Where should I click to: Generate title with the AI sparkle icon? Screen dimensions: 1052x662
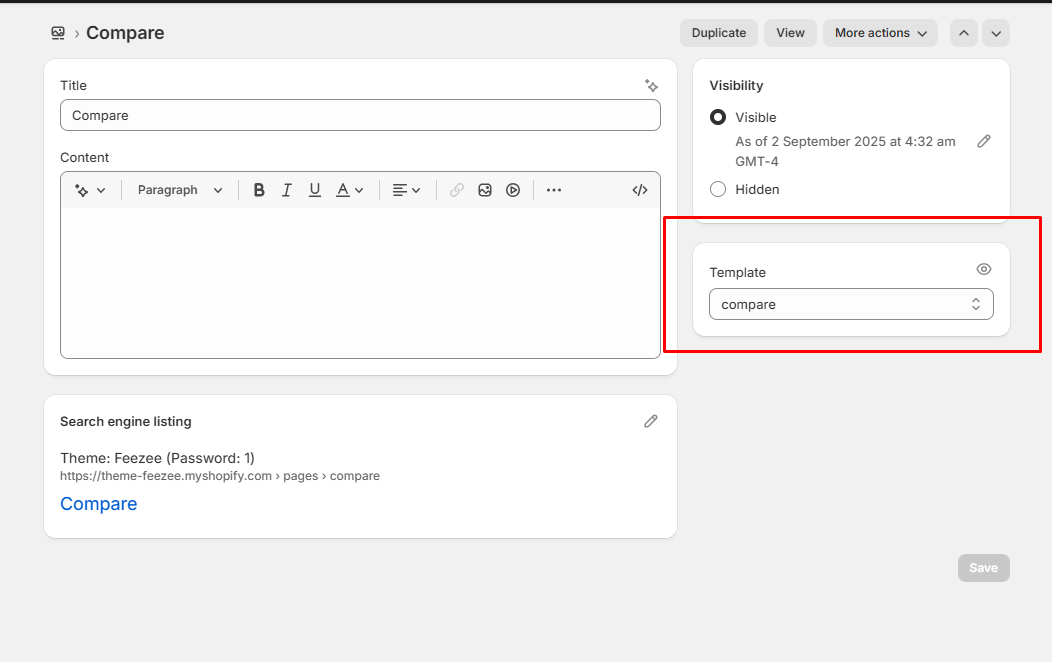[x=652, y=86]
